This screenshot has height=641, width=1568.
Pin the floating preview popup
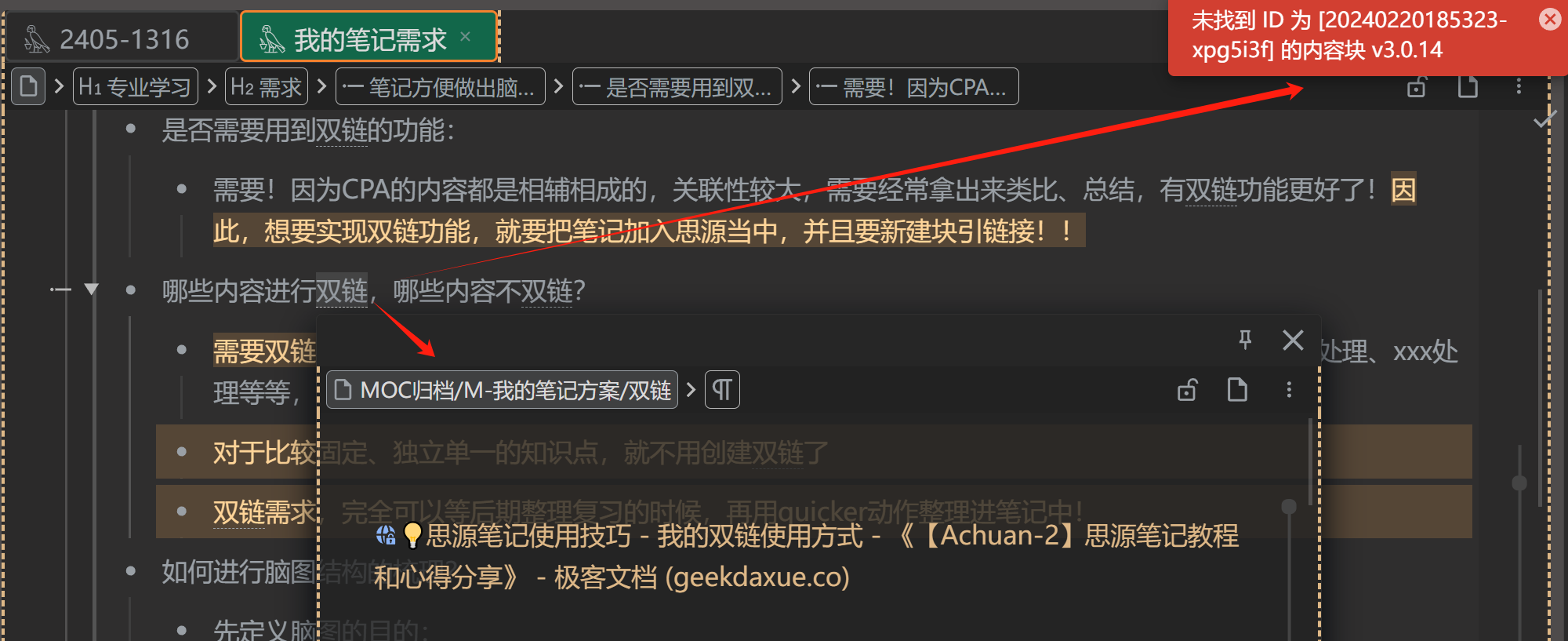(1245, 340)
